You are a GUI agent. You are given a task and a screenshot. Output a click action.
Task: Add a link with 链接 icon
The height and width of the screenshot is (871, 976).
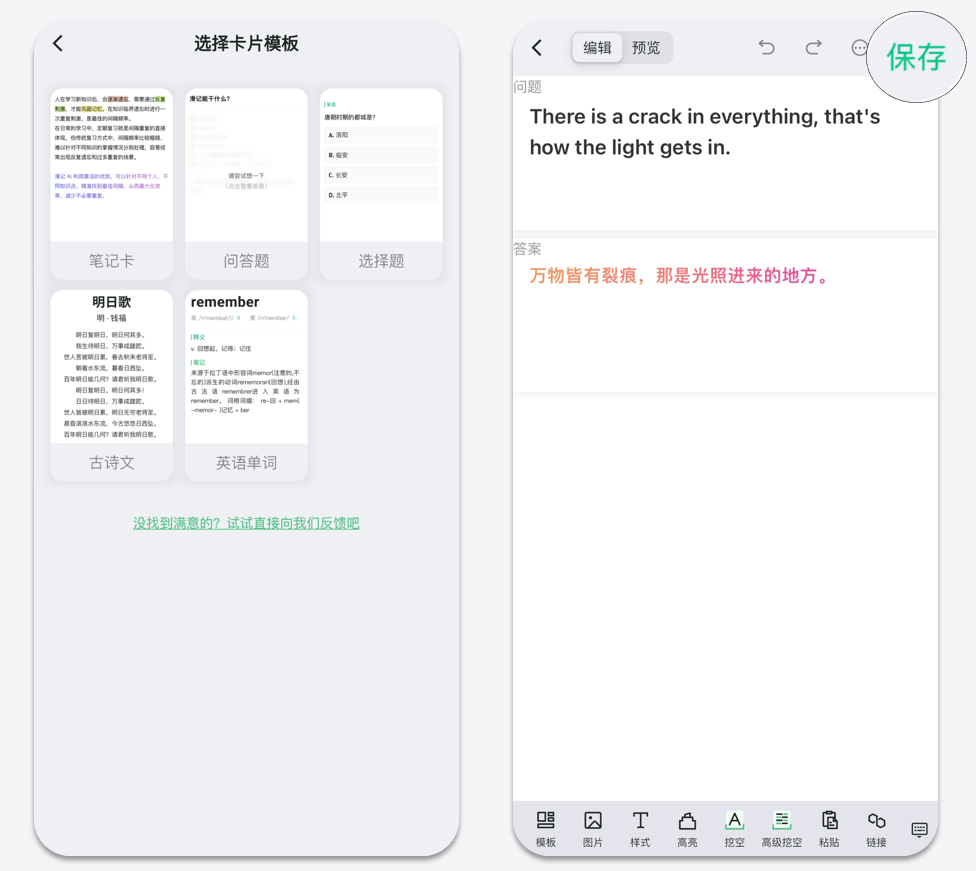tap(876, 828)
